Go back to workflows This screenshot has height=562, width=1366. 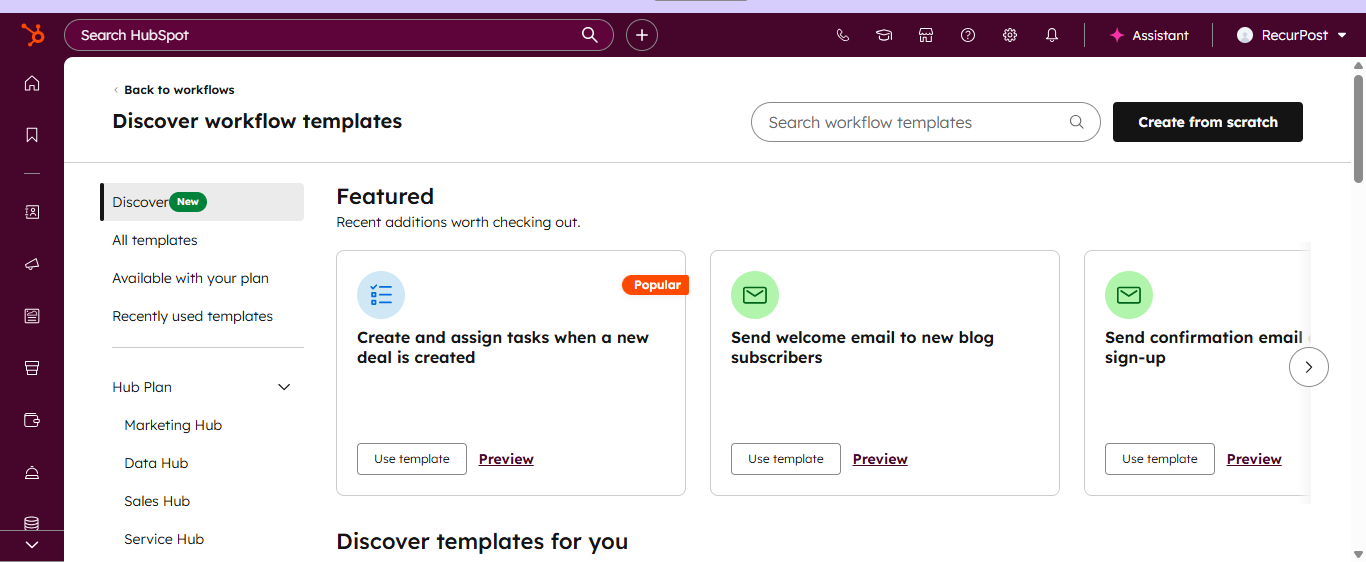click(174, 90)
